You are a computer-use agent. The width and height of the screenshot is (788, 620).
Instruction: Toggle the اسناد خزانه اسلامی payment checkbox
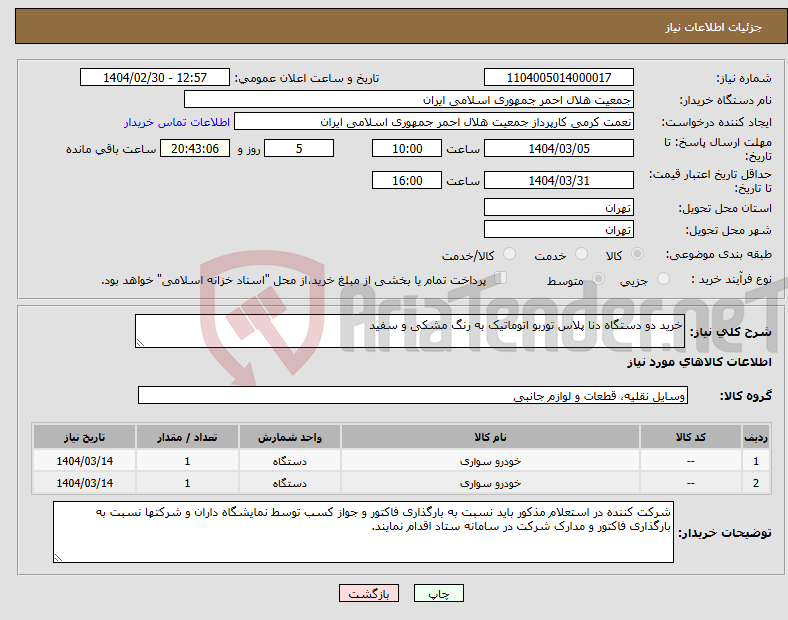click(x=501, y=278)
